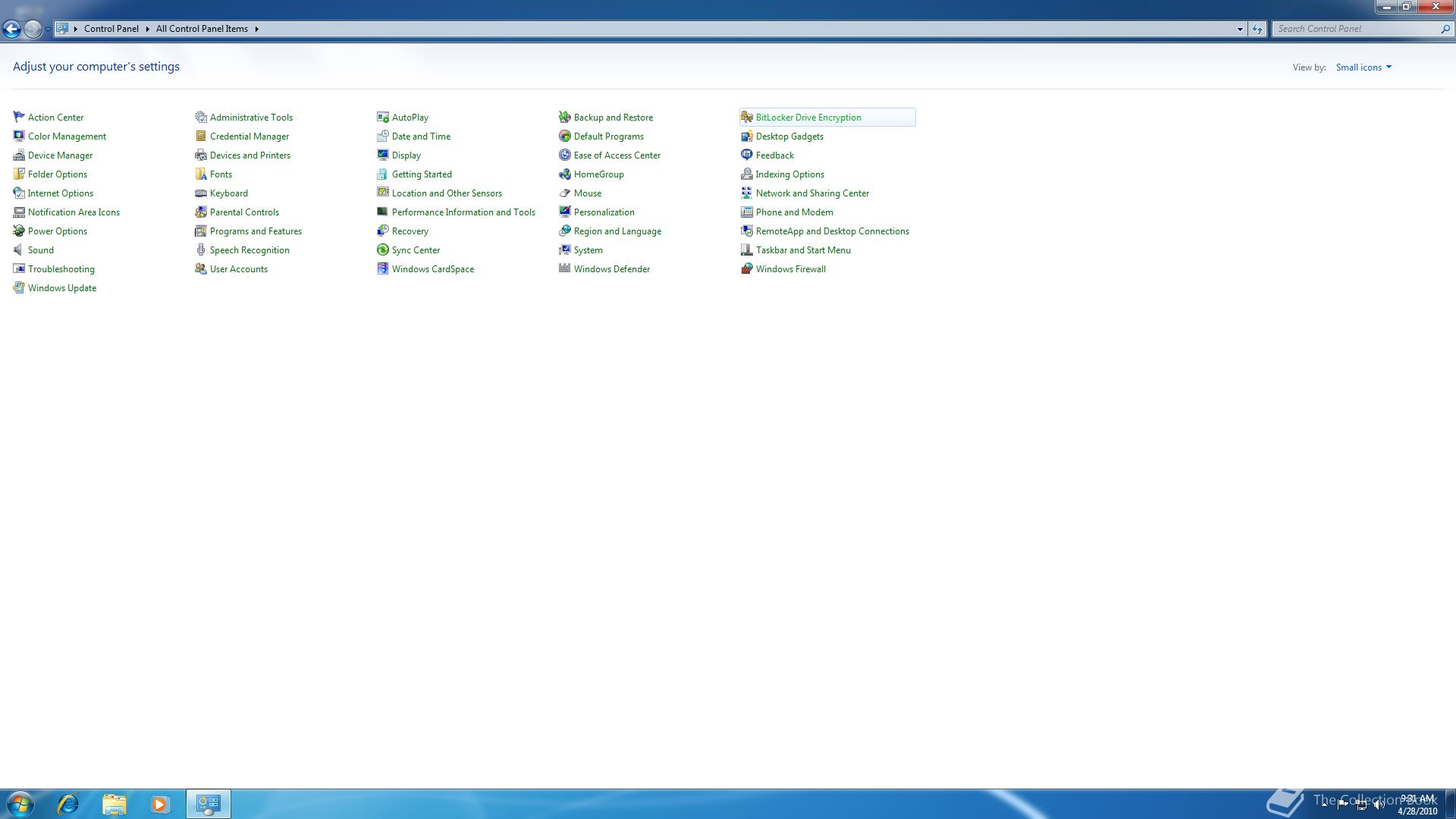Select All Control Panel Items breadcrumb
1456x819 pixels.
pos(202,29)
